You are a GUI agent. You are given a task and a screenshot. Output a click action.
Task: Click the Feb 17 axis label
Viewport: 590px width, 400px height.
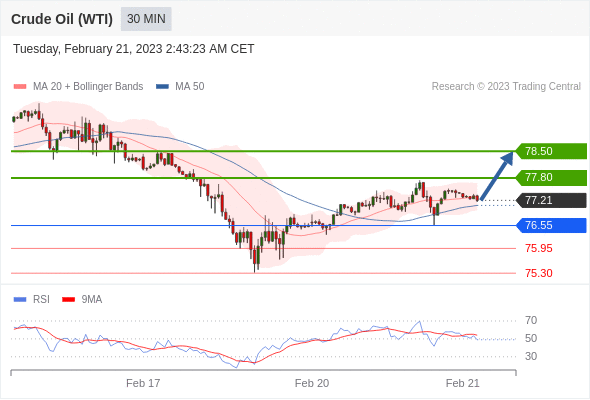143,383
